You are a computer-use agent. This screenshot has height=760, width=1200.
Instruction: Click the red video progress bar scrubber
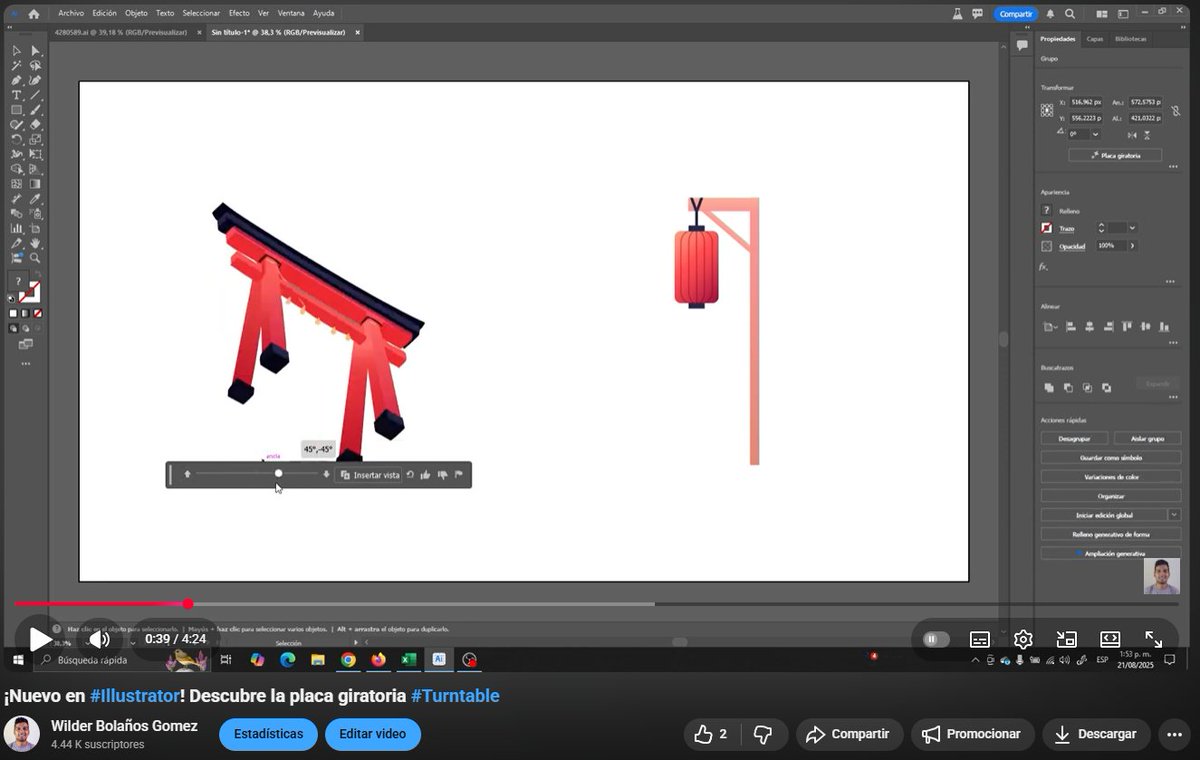pyautogui.click(x=188, y=604)
